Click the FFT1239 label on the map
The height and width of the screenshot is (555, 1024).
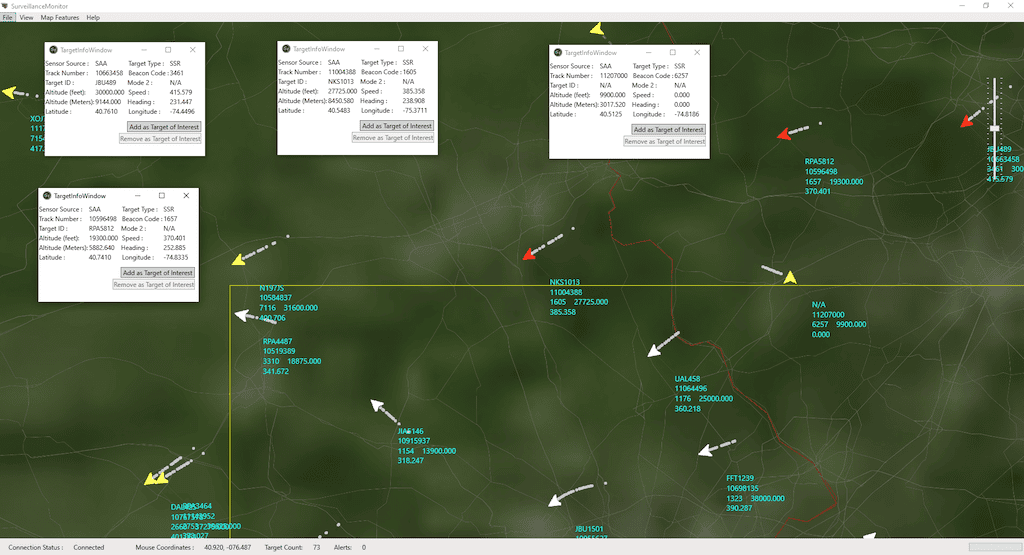click(740, 478)
